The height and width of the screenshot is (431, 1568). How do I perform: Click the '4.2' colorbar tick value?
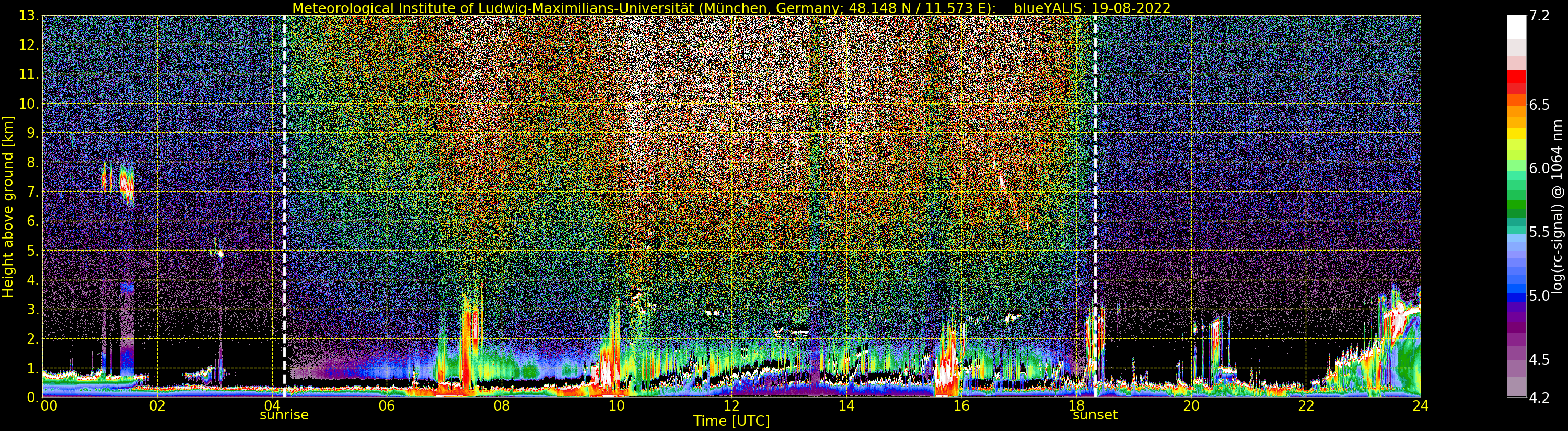pyautogui.click(x=1539, y=398)
